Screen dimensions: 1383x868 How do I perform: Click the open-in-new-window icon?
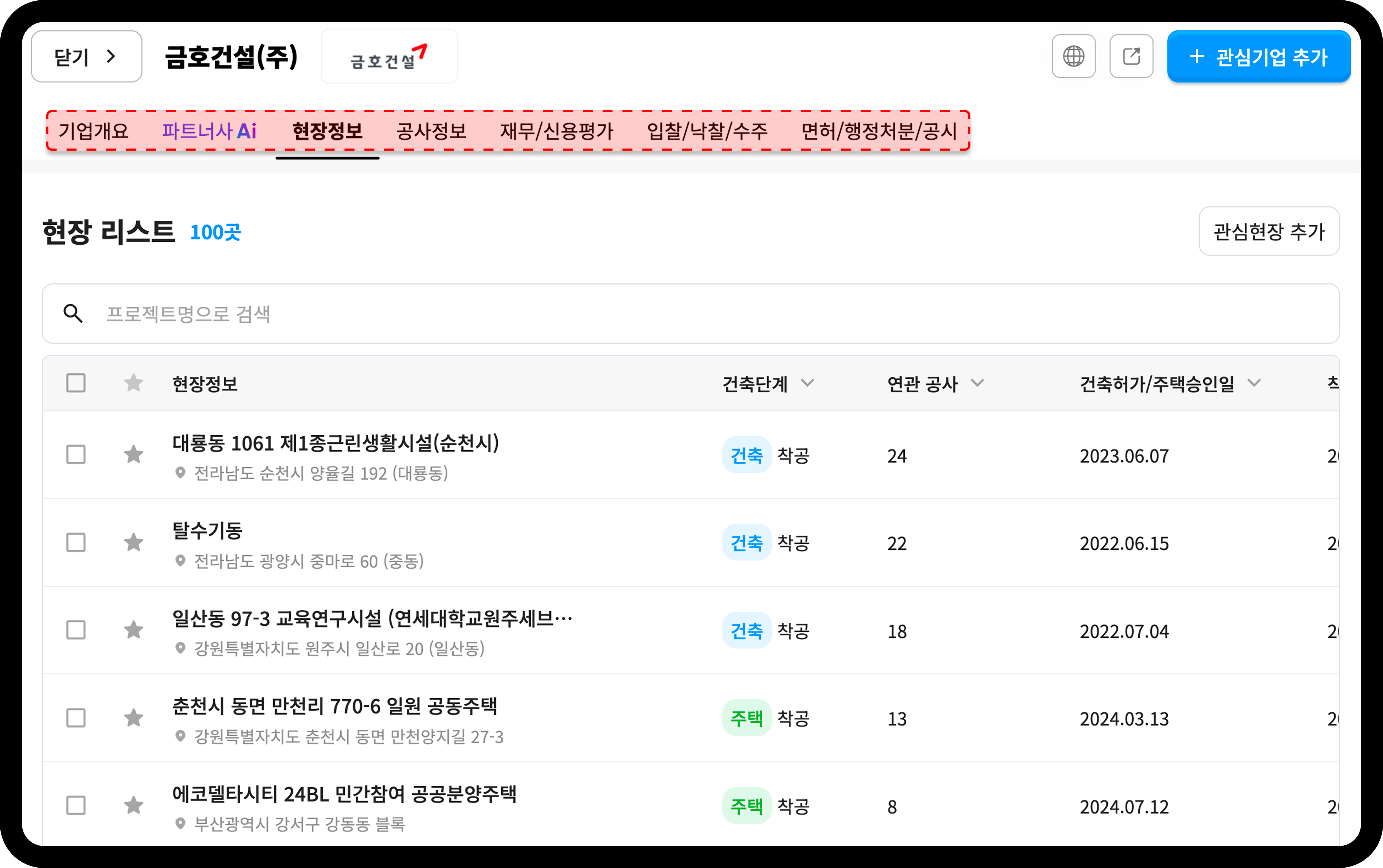tap(1131, 56)
